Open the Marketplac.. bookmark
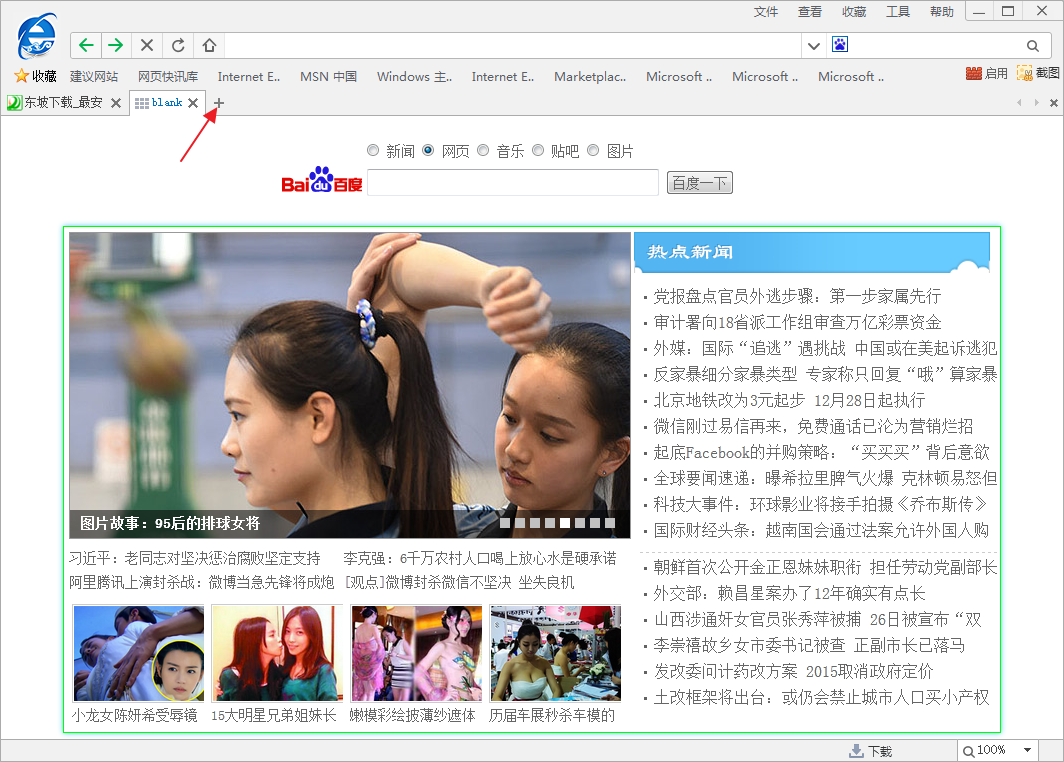 (x=590, y=76)
